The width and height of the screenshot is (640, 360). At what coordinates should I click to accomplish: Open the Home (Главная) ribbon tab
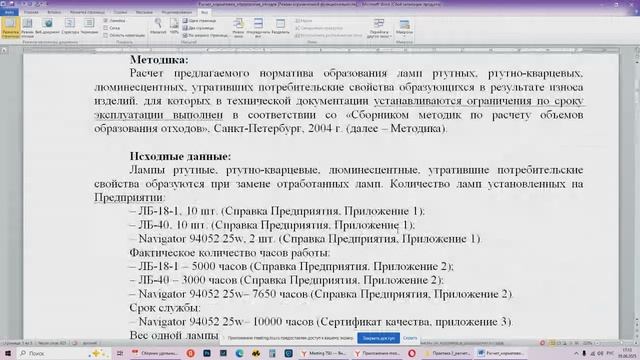point(31,12)
